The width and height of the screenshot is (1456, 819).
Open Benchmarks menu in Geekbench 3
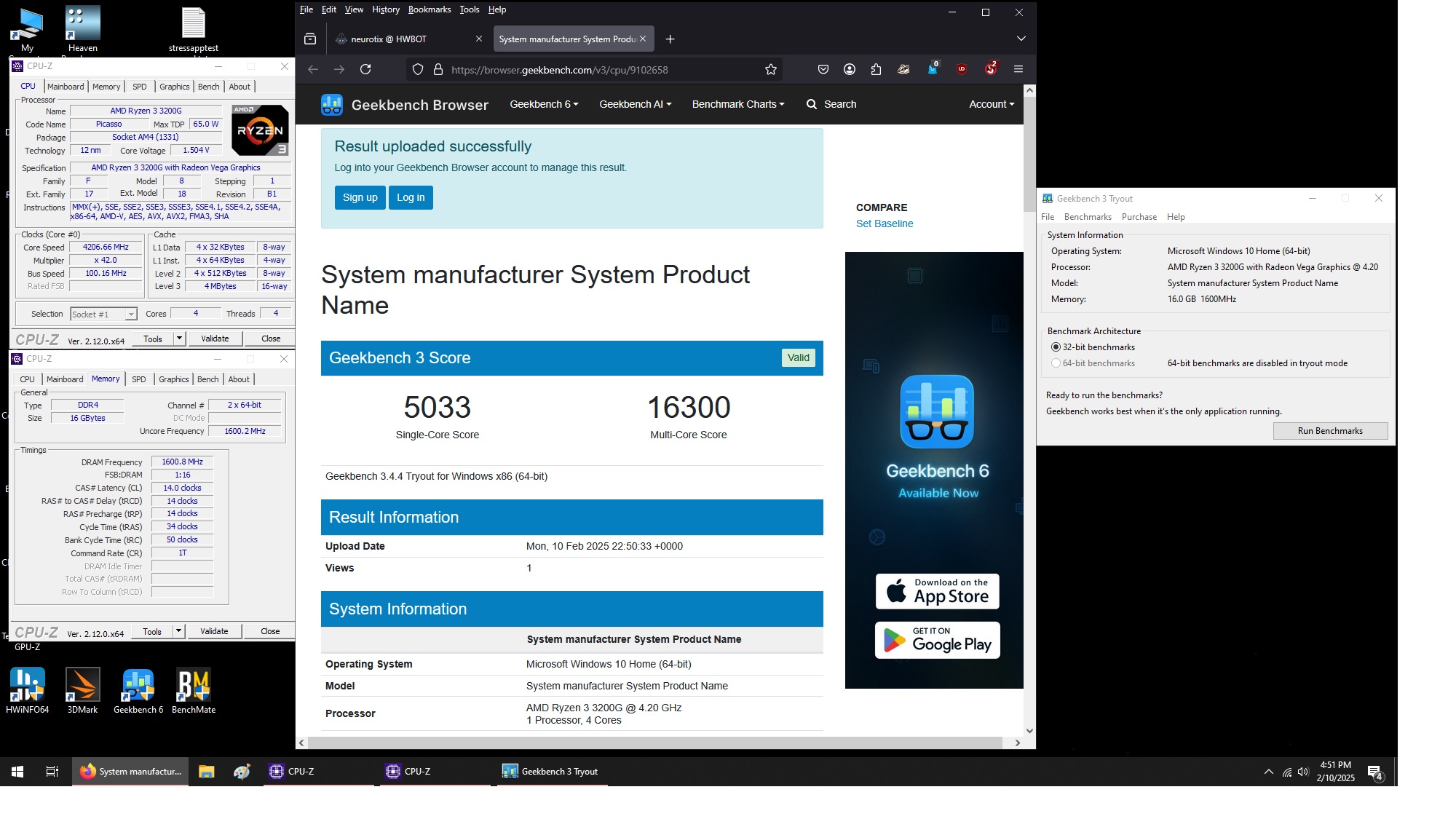[x=1088, y=217]
